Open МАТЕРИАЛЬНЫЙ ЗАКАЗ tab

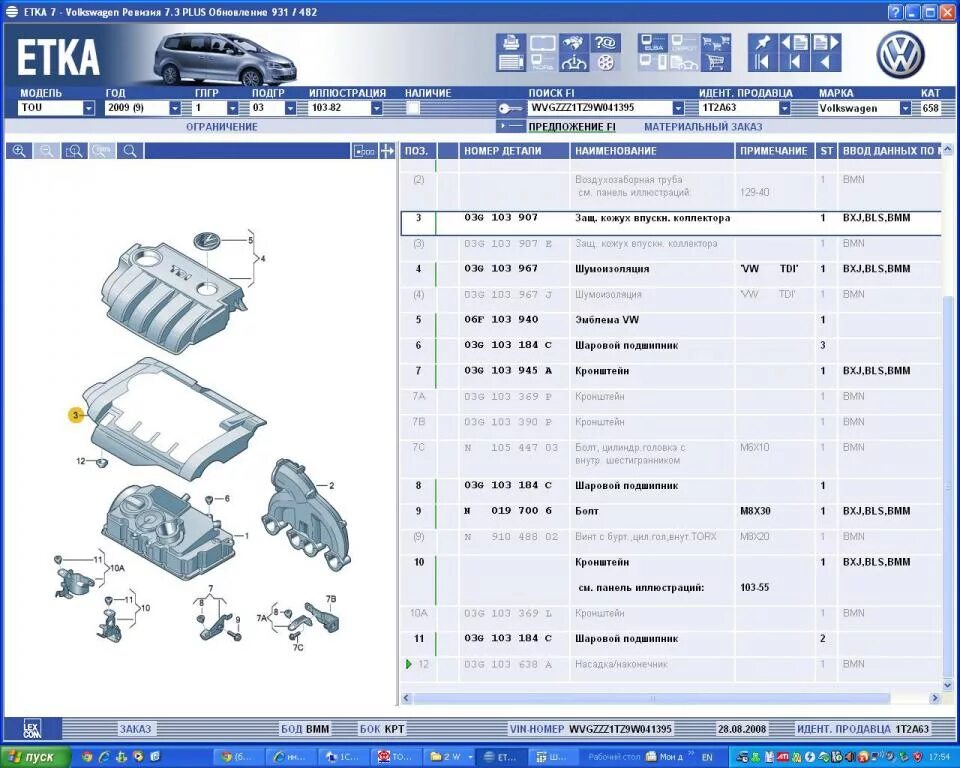[x=703, y=127]
